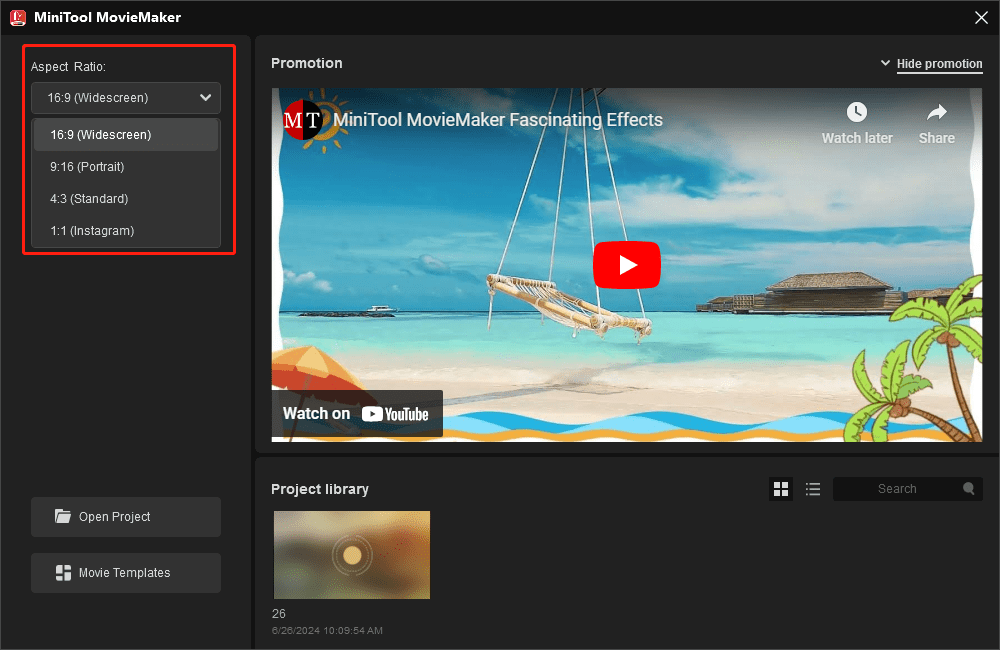Image resolution: width=1000 pixels, height=650 pixels.
Task: Select the grid view icon in Project library
Action: tap(781, 488)
